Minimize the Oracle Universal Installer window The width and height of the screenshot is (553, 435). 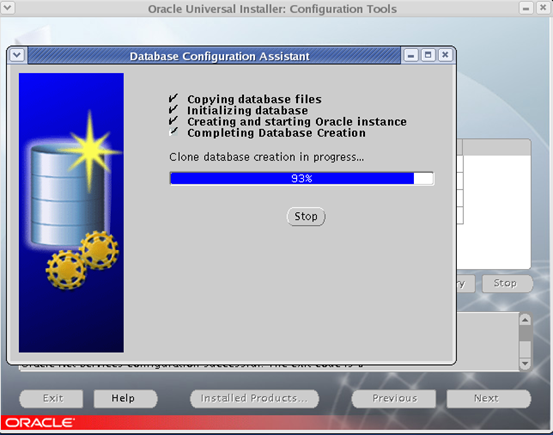tap(525, 8)
